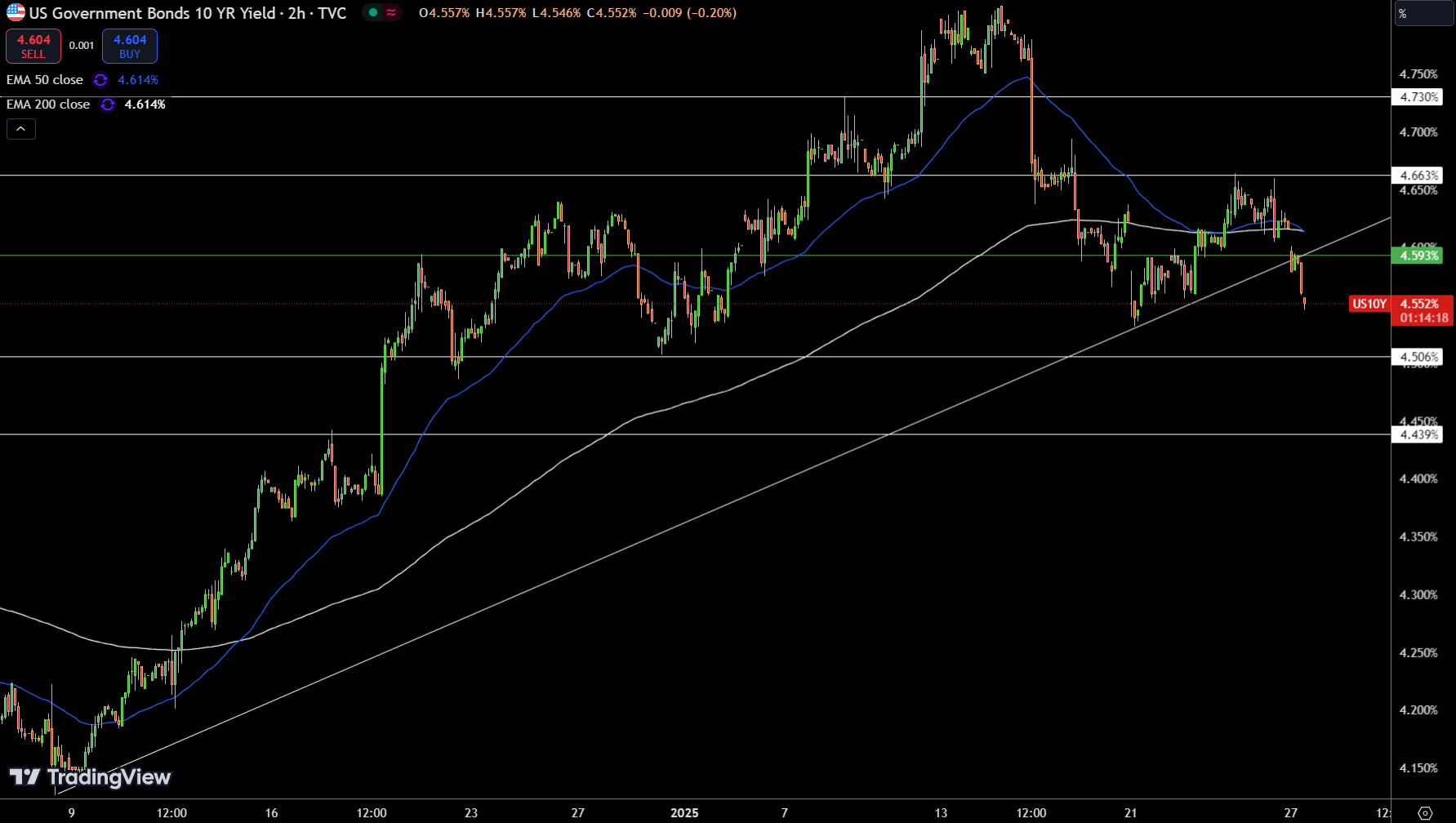Click the 4.604 SELL button
Image resolution: width=1456 pixels, height=823 pixels.
coord(33,46)
